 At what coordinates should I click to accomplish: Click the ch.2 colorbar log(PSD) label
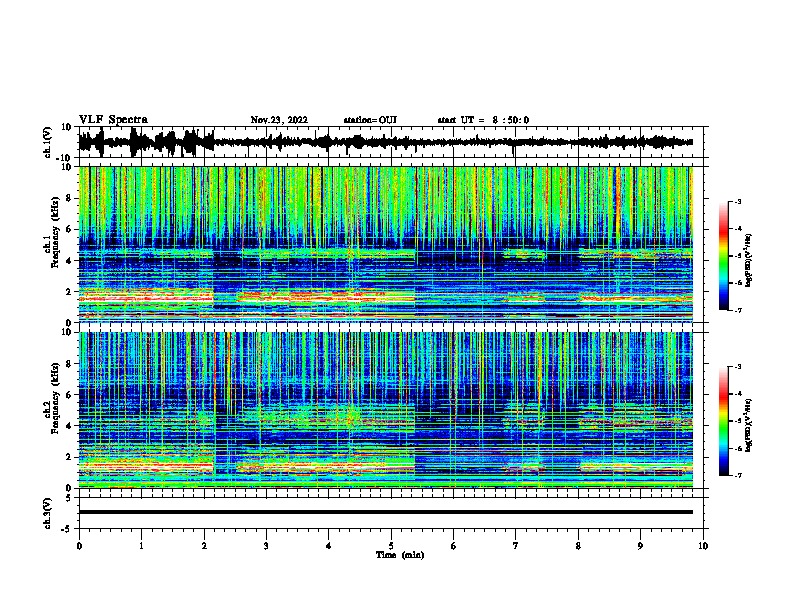click(749, 425)
